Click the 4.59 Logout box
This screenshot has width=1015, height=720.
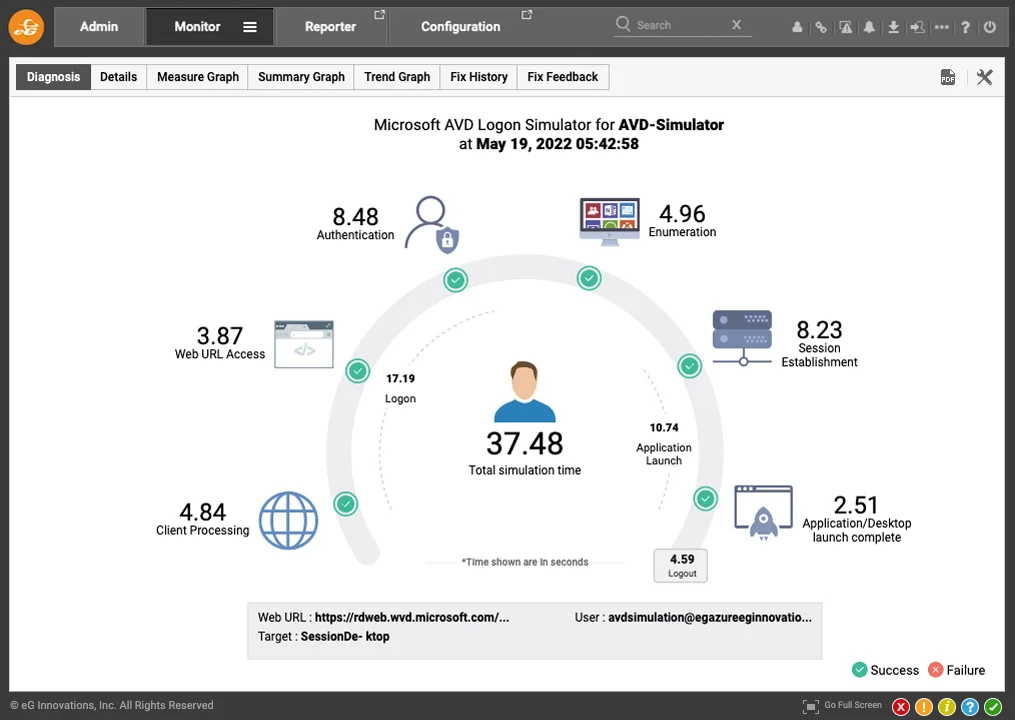point(681,565)
